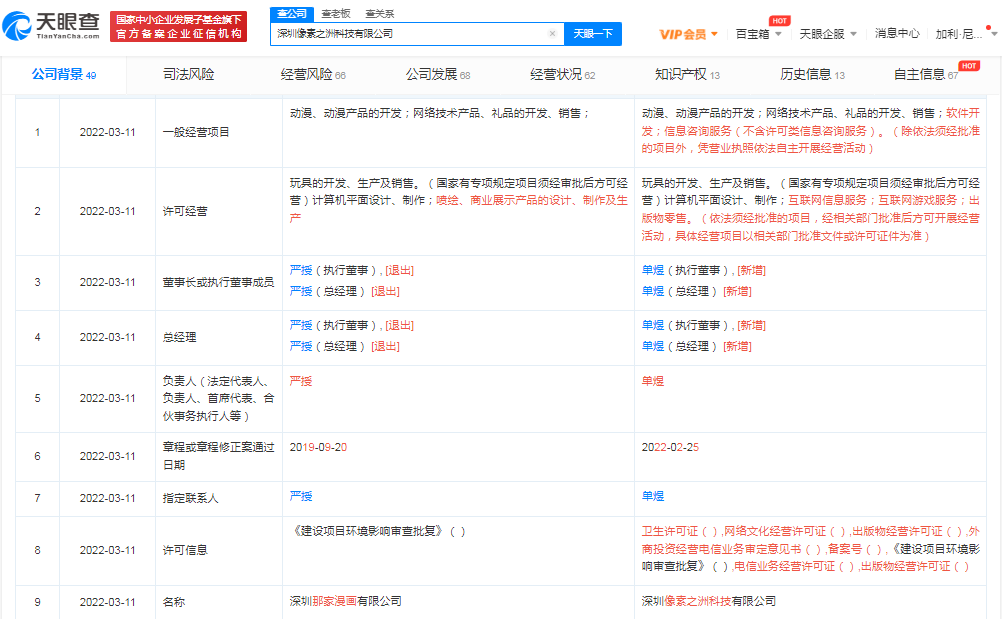The width and height of the screenshot is (1002, 619).
Task: Click the 一般经营项目 change item cell
Action: (219, 132)
